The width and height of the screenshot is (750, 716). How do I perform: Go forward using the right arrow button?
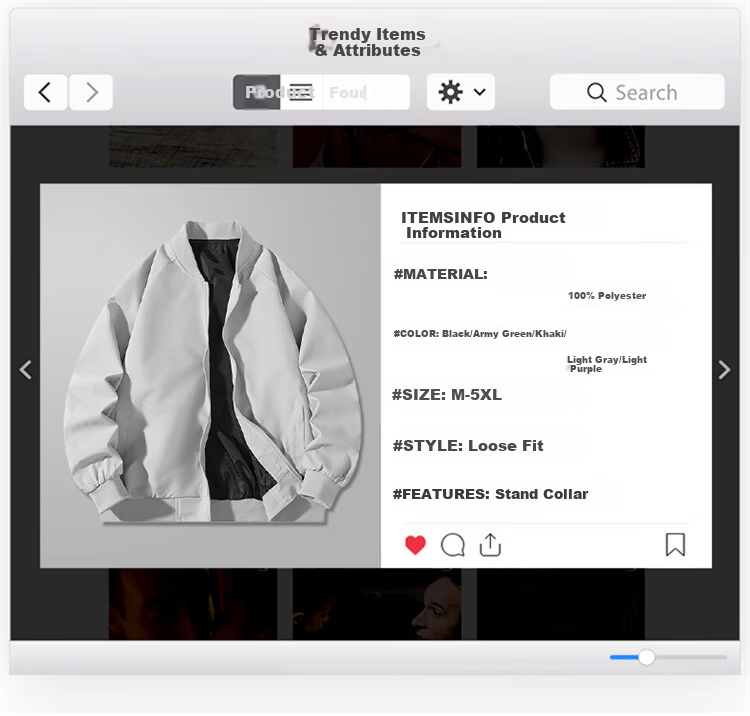91,92
